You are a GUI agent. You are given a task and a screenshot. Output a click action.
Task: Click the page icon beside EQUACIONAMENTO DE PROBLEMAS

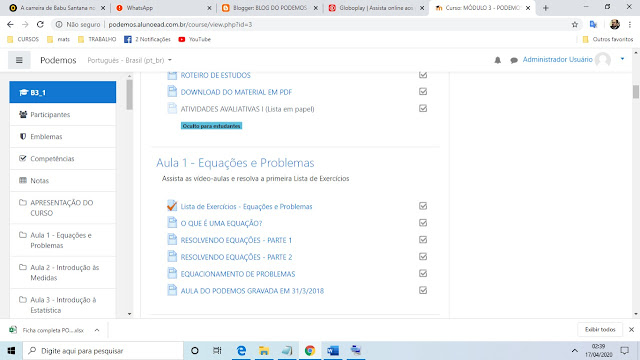tap(172, 273)
